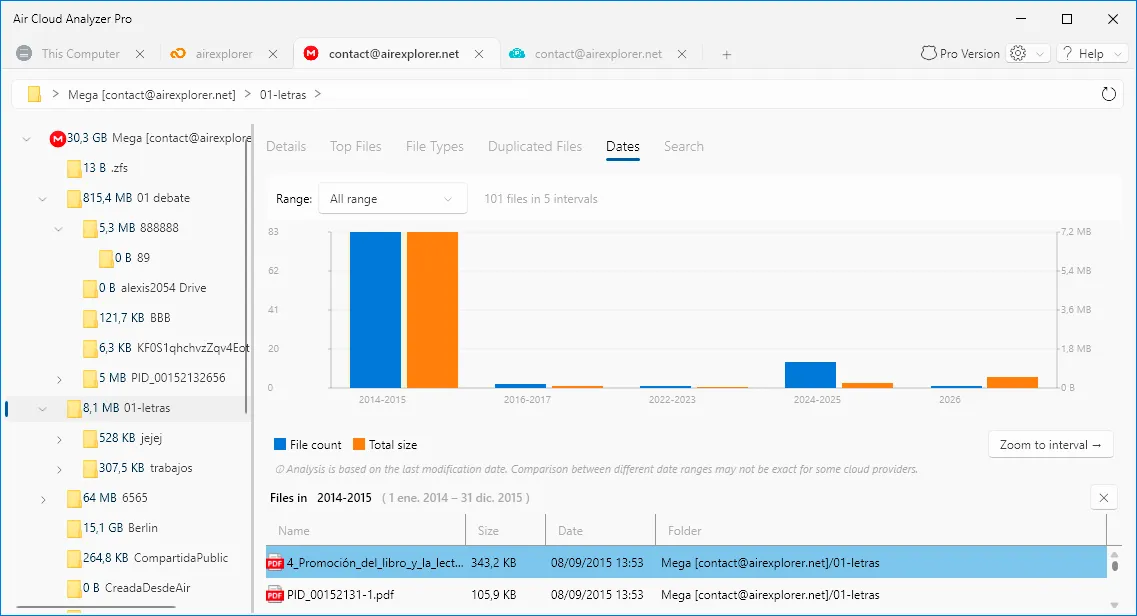
Task: Expand the 6565 folder
Action: click(43, 499)
